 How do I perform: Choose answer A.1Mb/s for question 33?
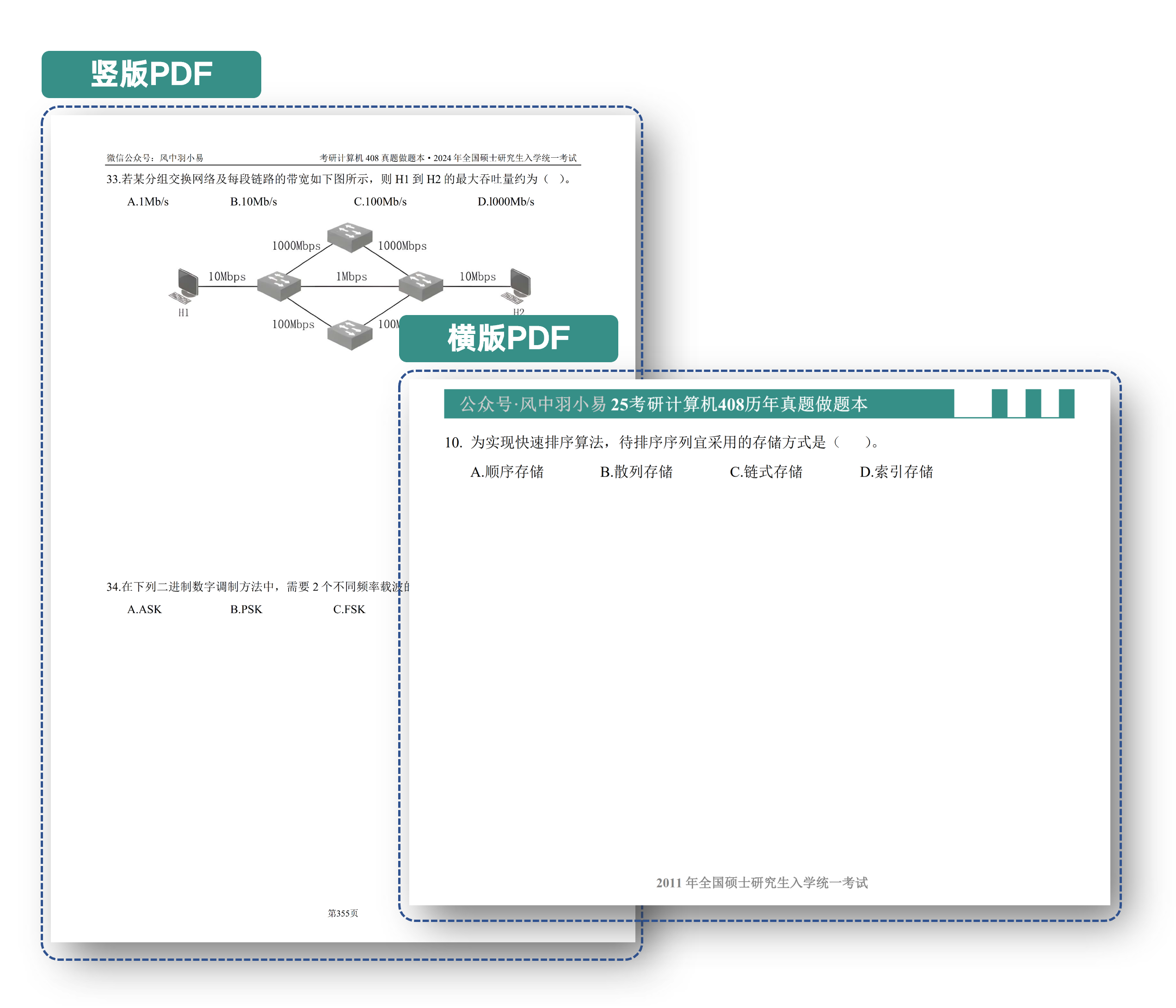148,202
